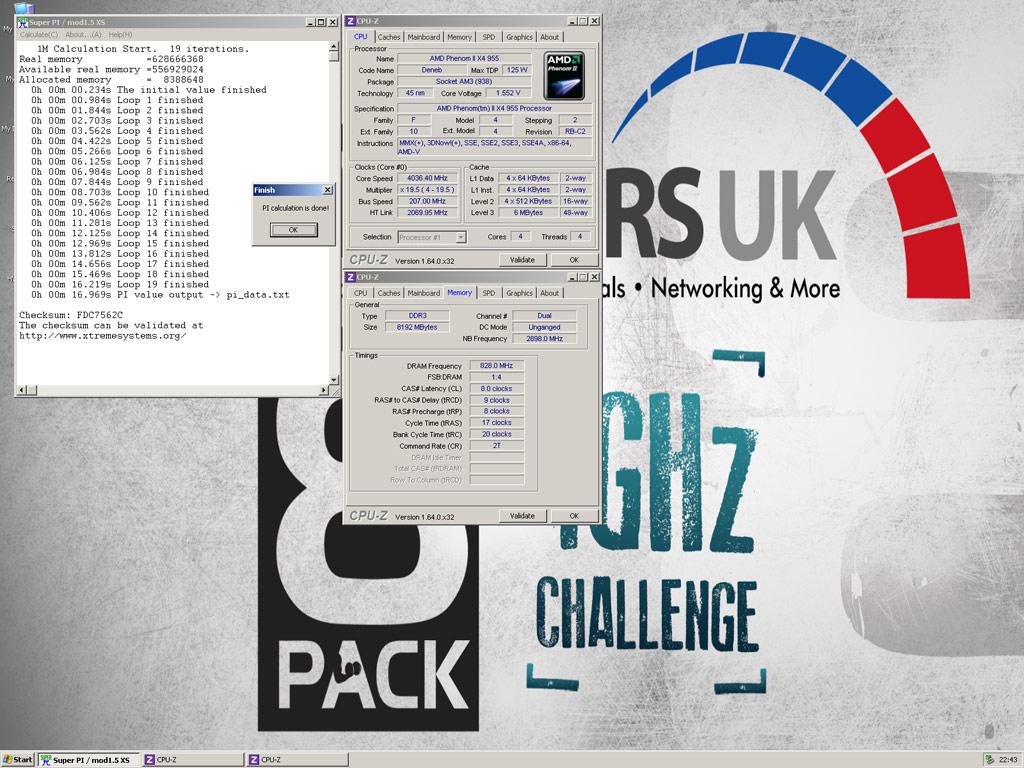Select Graphics tab in lower CPU-Z window
1024x768 pixels.
click(519, 293)
